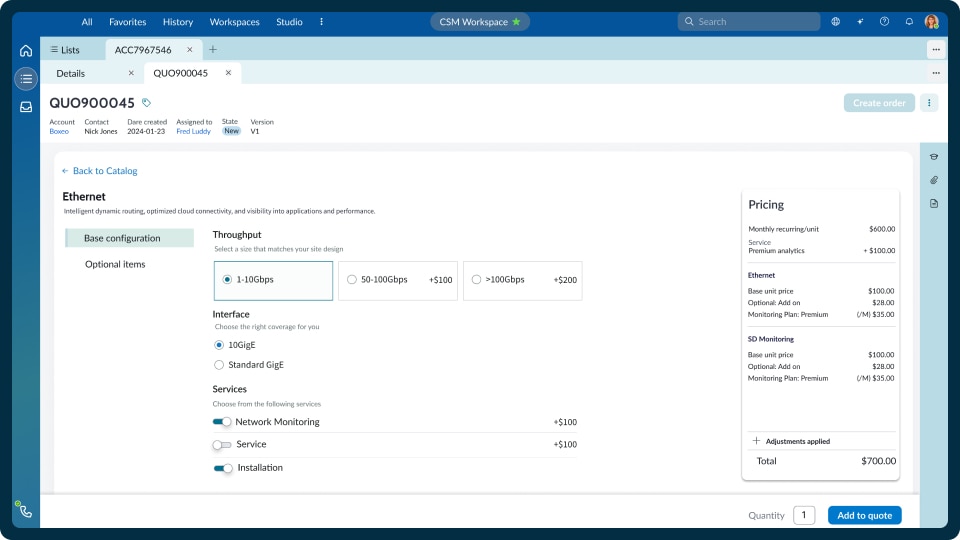960x540 pixels.
Task: Toggle Network Monitoring service
Action: pyautogui.click(x=222, y=422)
